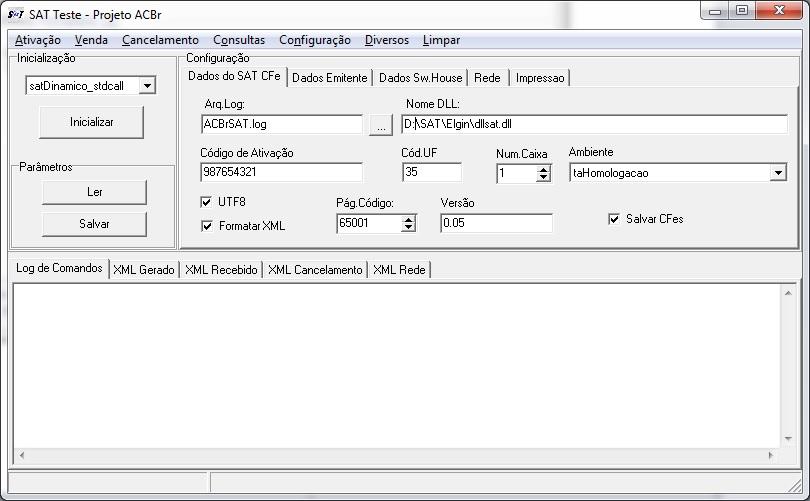The width and height of the screenshot is (810, 501).
Task: Open the Venda menu
Action: point(91,40)
